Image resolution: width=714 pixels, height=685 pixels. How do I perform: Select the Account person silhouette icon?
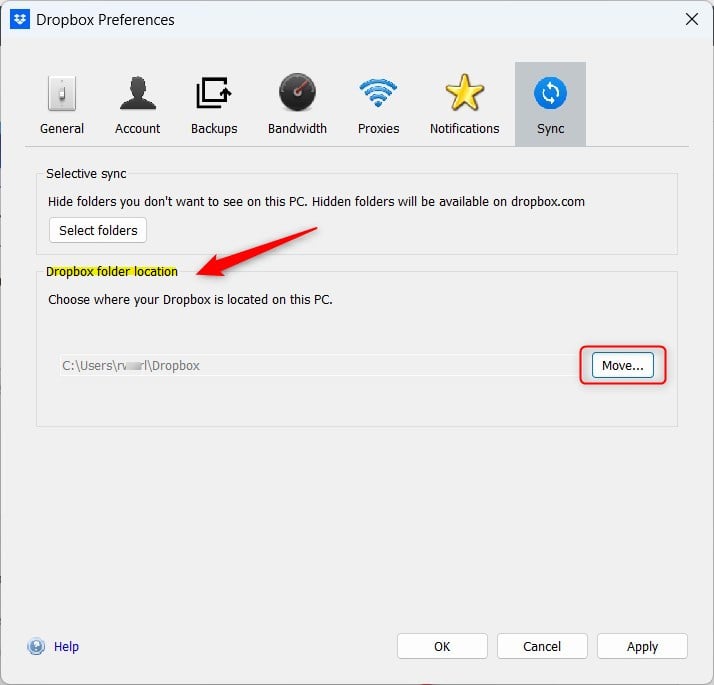coord(138,93)
